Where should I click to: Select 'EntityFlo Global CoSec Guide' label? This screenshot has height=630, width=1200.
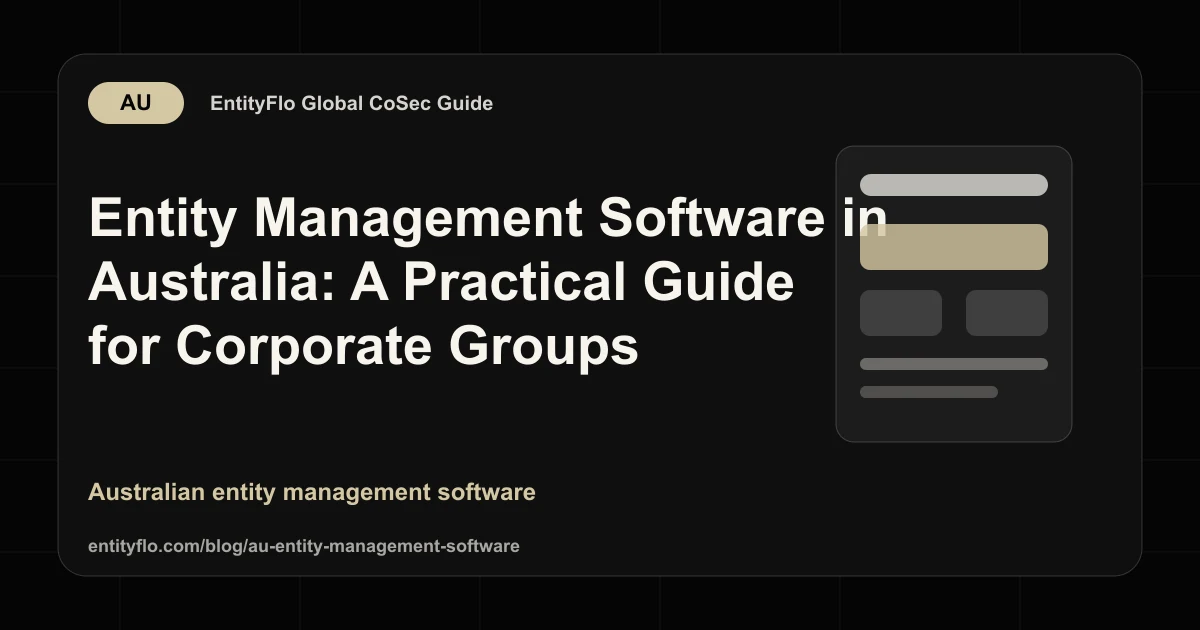pos(351,103)
